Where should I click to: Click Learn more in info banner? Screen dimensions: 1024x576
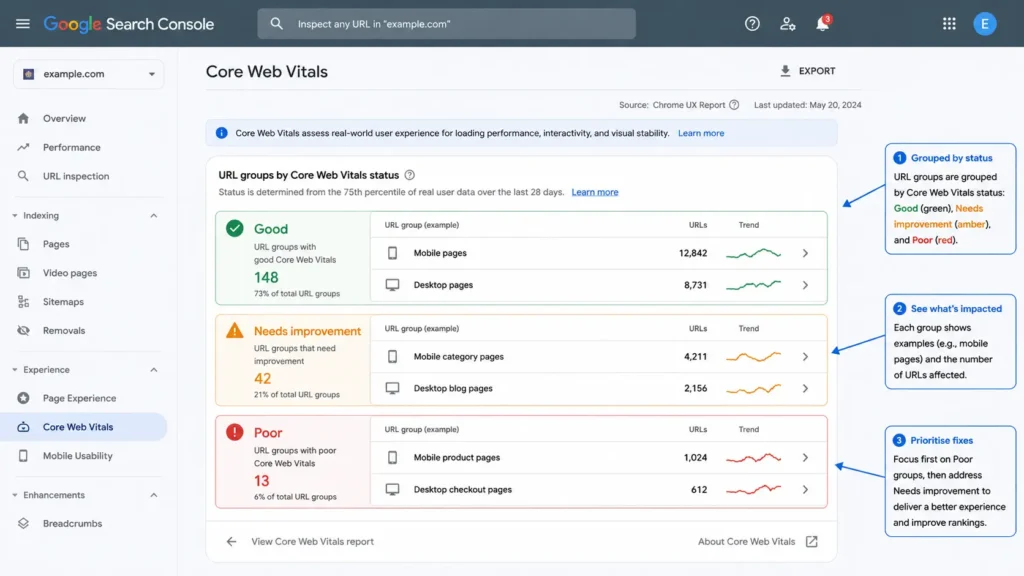click(x=701, y=133)
